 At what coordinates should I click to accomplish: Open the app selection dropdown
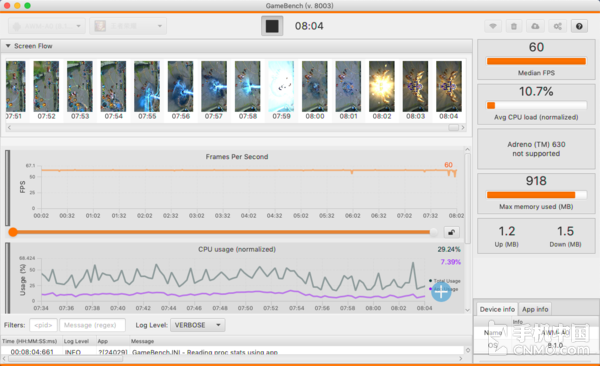click(128, 26)
